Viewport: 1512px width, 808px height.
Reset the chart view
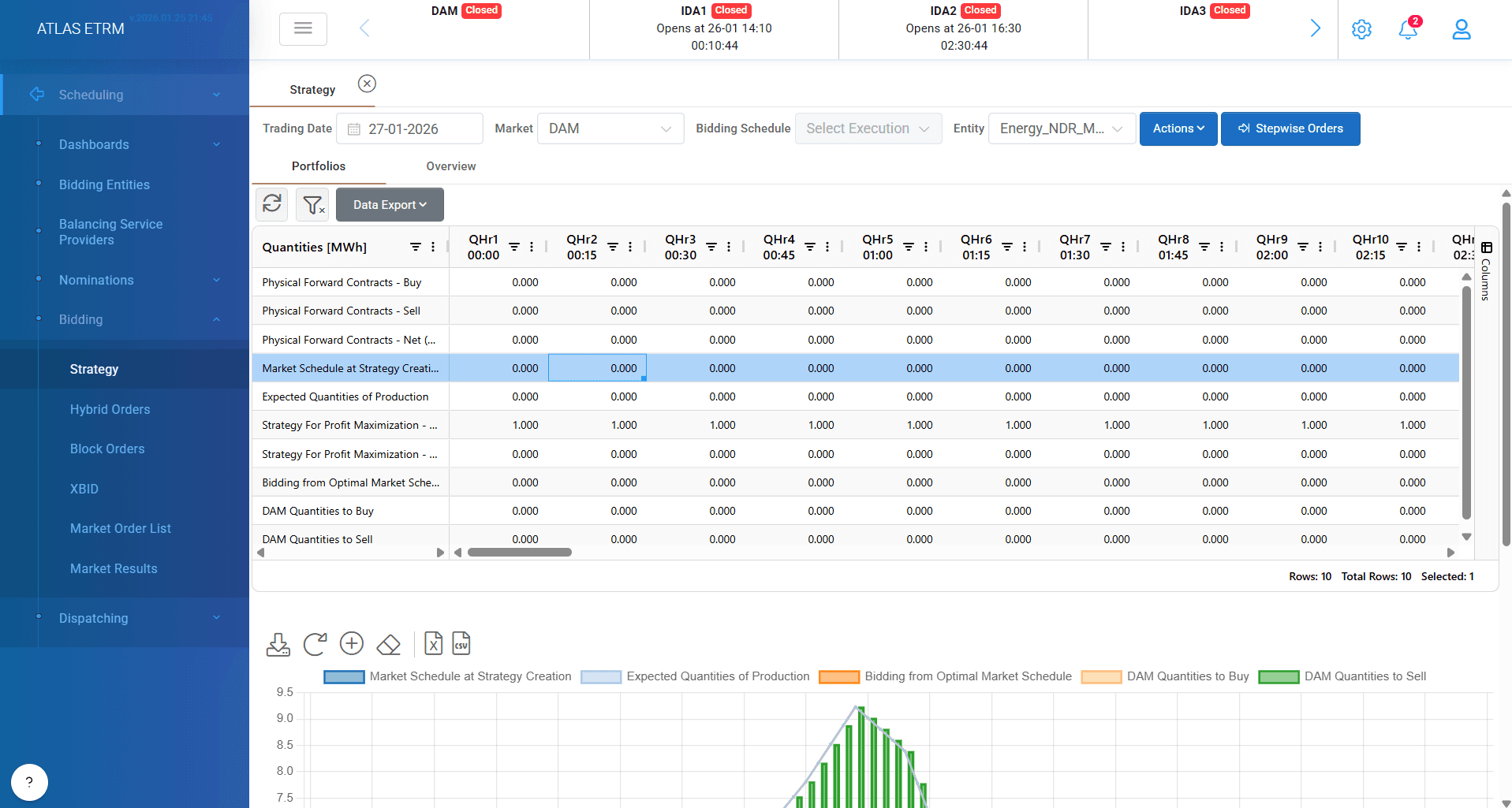pos(315,644)
